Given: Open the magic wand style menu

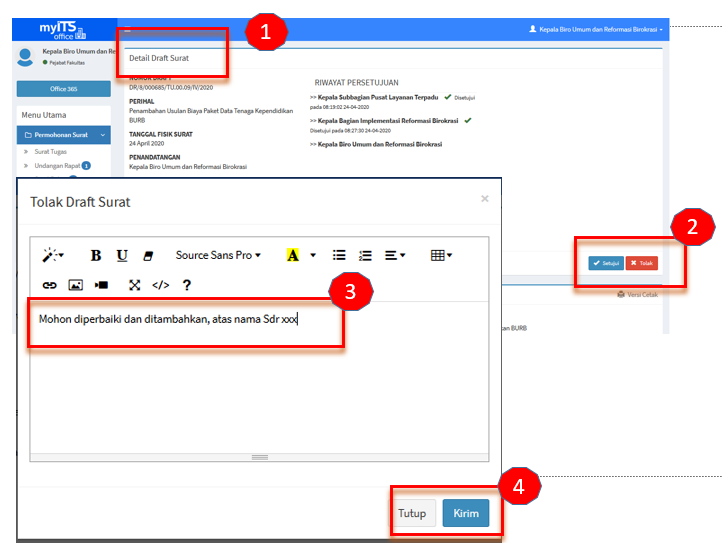Looking at the screenshot, I should coord(53,255).
